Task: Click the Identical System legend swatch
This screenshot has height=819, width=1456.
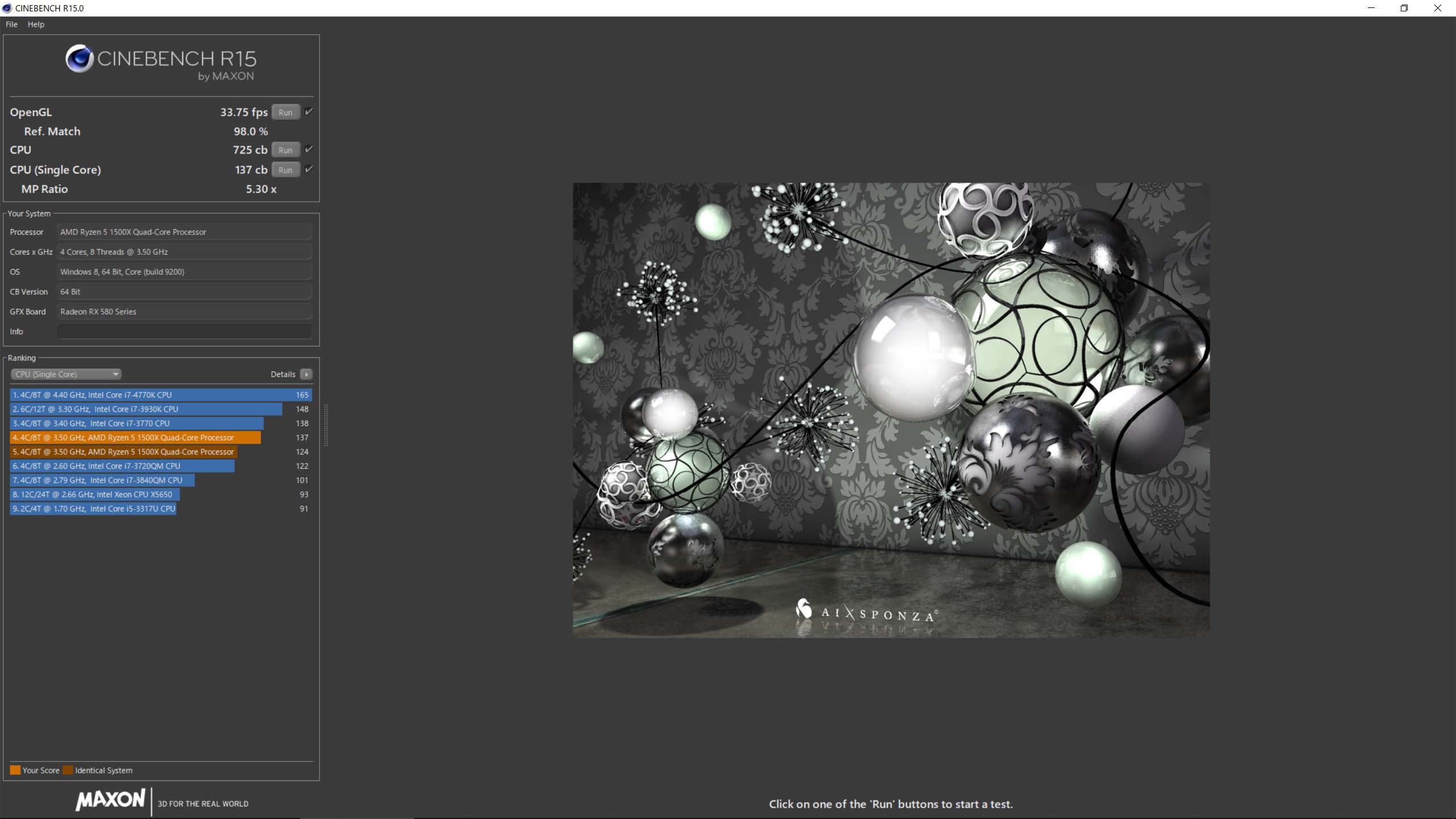Action: 68,770
